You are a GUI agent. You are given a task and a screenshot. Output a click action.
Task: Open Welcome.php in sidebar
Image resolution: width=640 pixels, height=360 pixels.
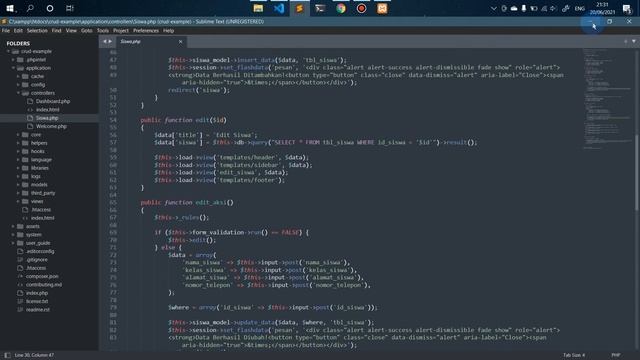51,127
